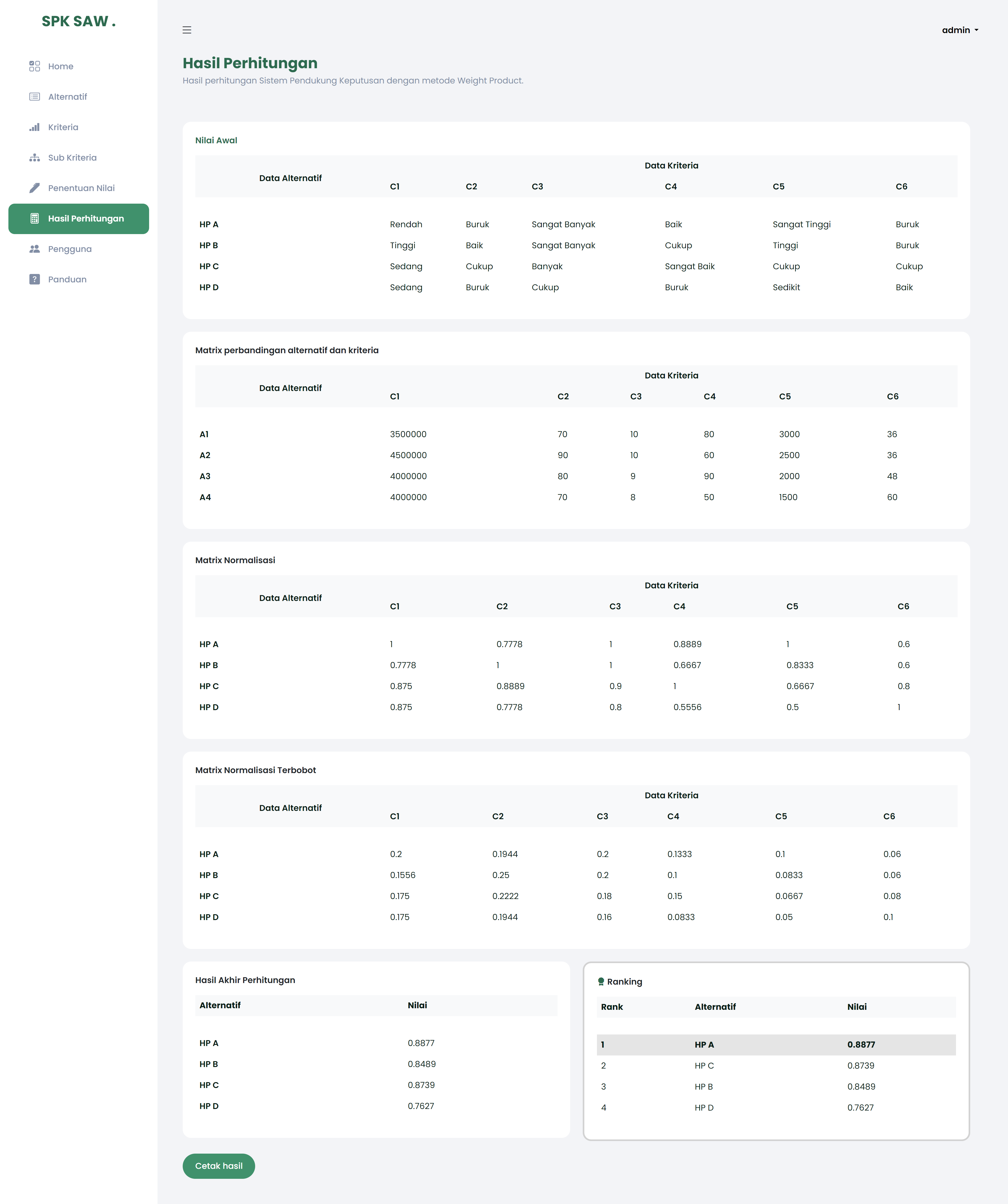Click the Home grid icon in sidebar
This screenshot has width=1008, height=1204.
34,66
